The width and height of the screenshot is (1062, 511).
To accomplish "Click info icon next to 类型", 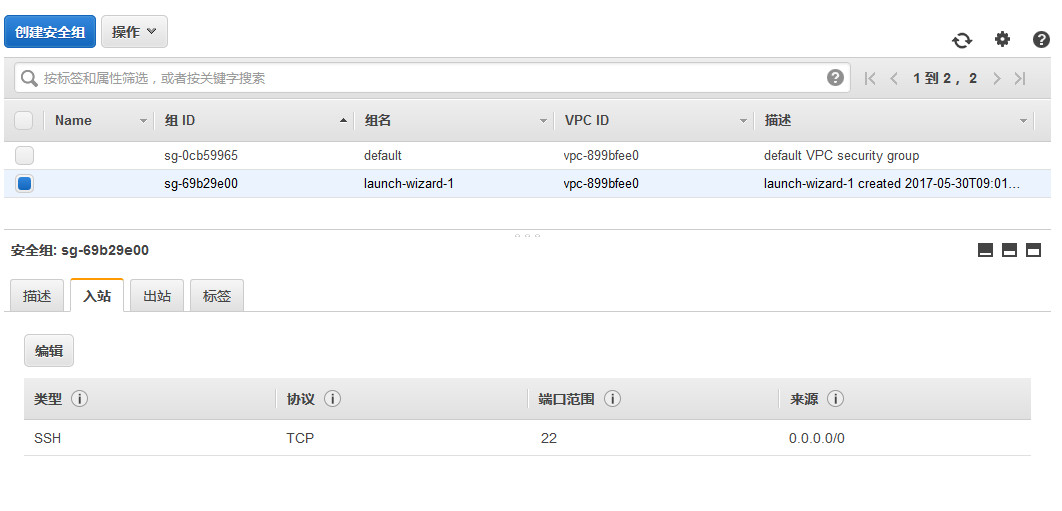I will pyautogui.click(x=80, y=399).
